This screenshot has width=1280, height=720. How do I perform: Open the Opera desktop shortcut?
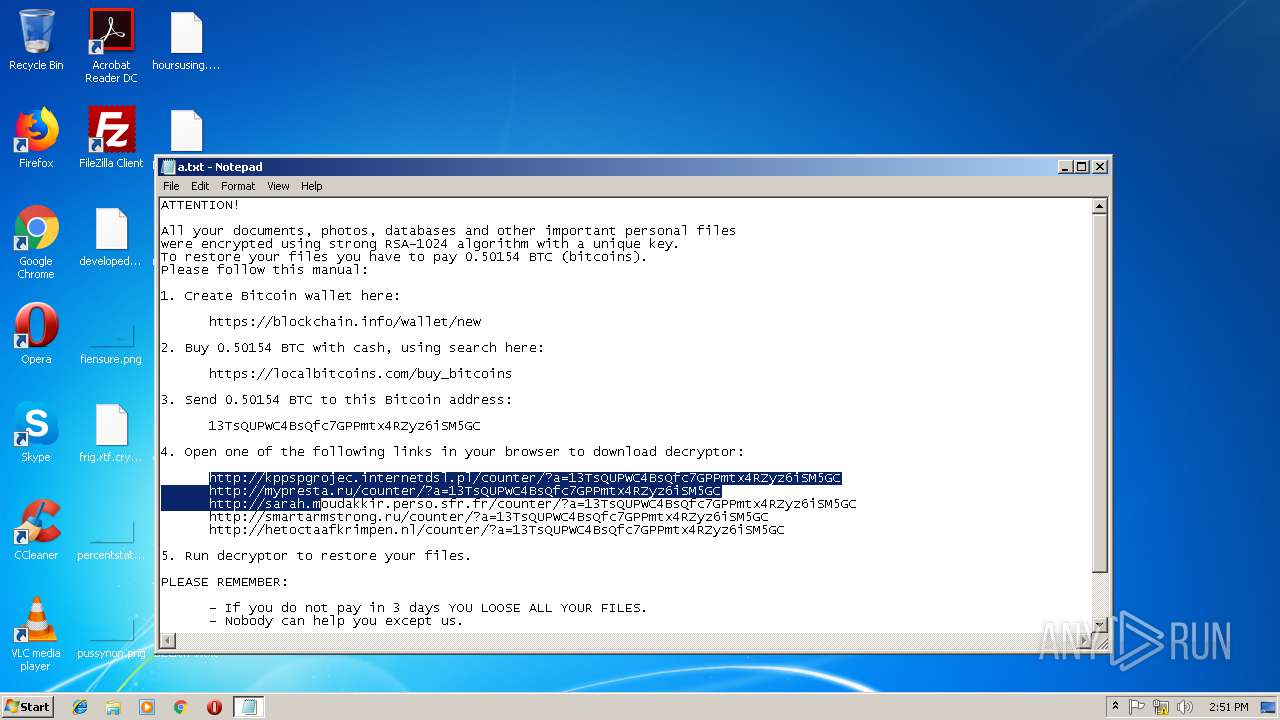point(36,334)
